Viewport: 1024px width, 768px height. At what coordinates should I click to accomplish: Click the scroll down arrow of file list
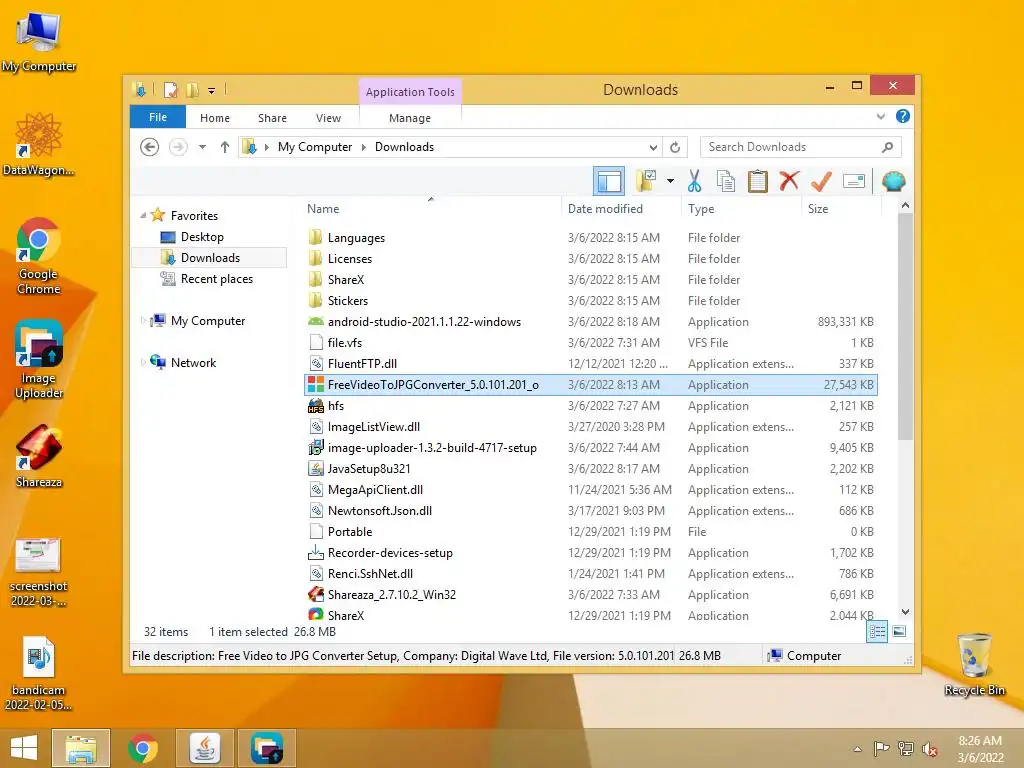905,612
